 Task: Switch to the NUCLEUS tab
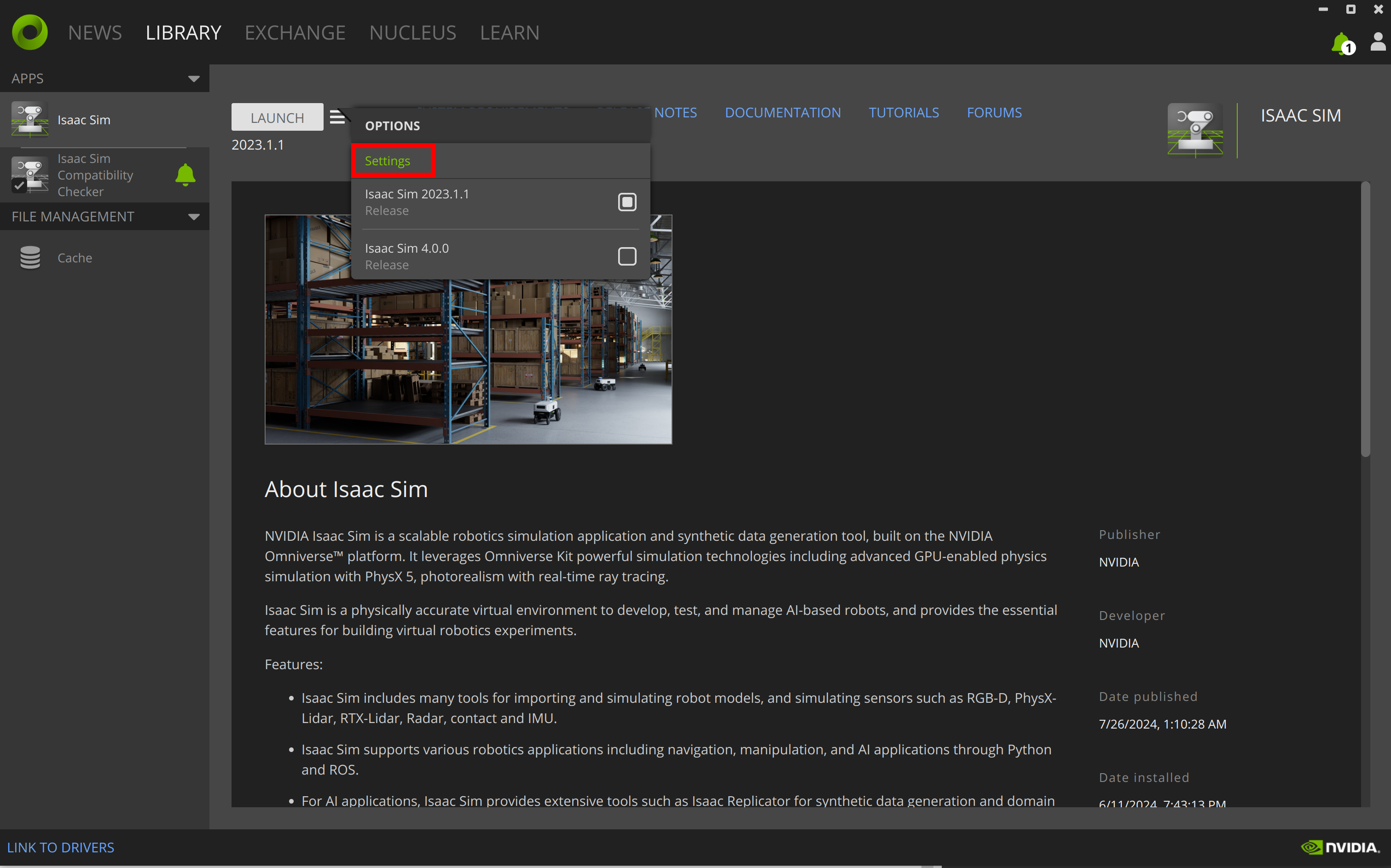413,33
